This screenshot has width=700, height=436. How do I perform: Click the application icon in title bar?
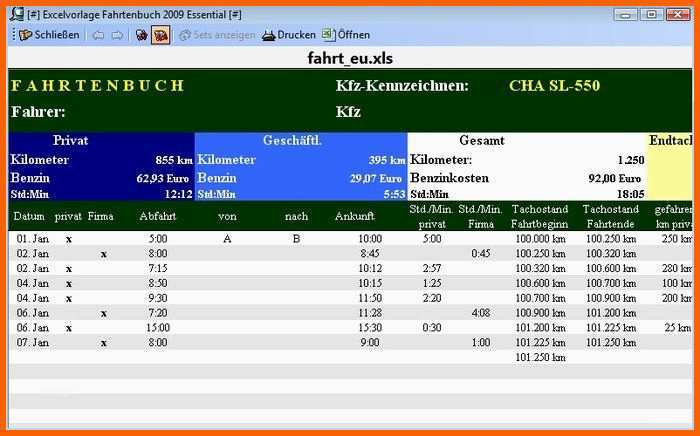pos(16,14)
